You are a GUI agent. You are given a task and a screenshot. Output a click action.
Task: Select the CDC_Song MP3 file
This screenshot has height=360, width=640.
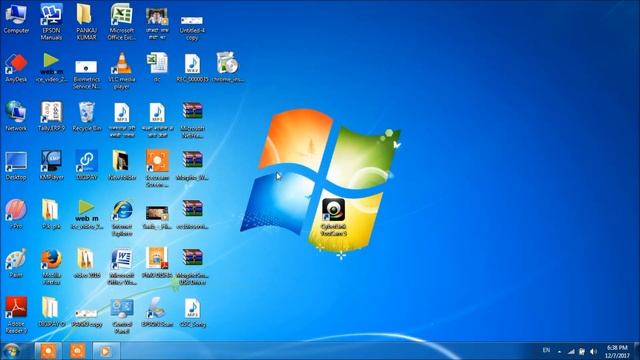tap(192, 312)
